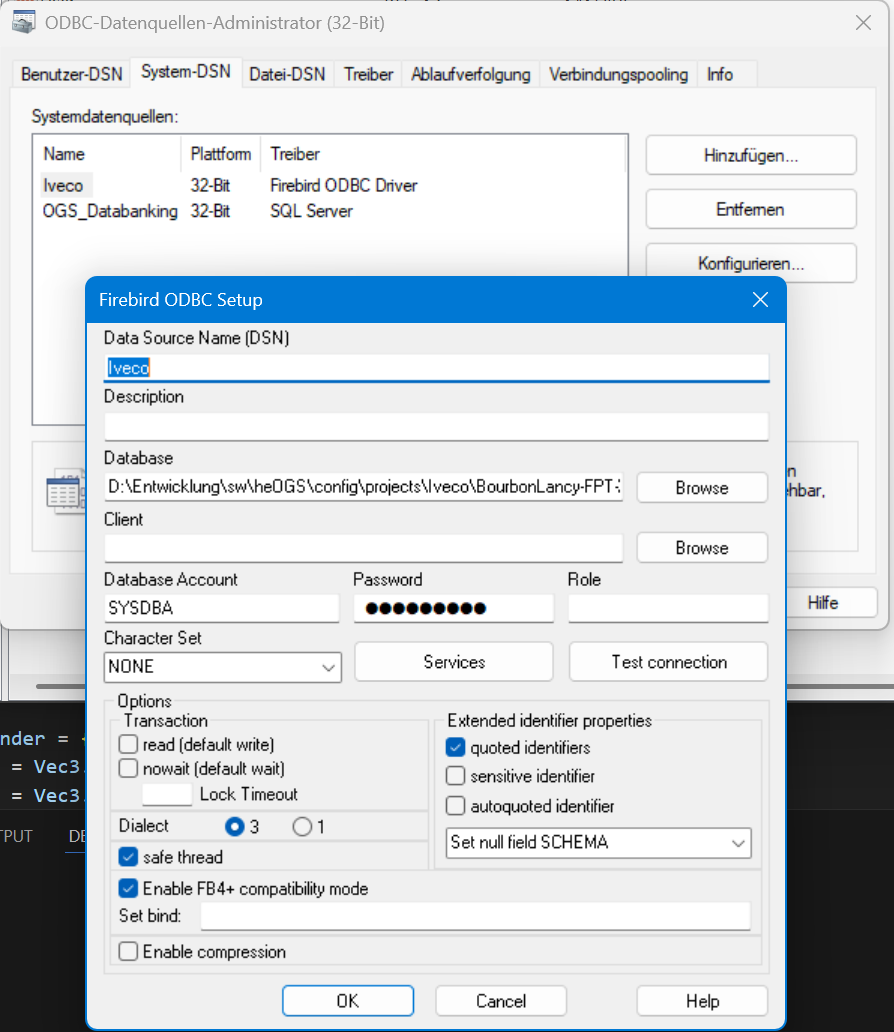Click the Description input field

point(436,426)
